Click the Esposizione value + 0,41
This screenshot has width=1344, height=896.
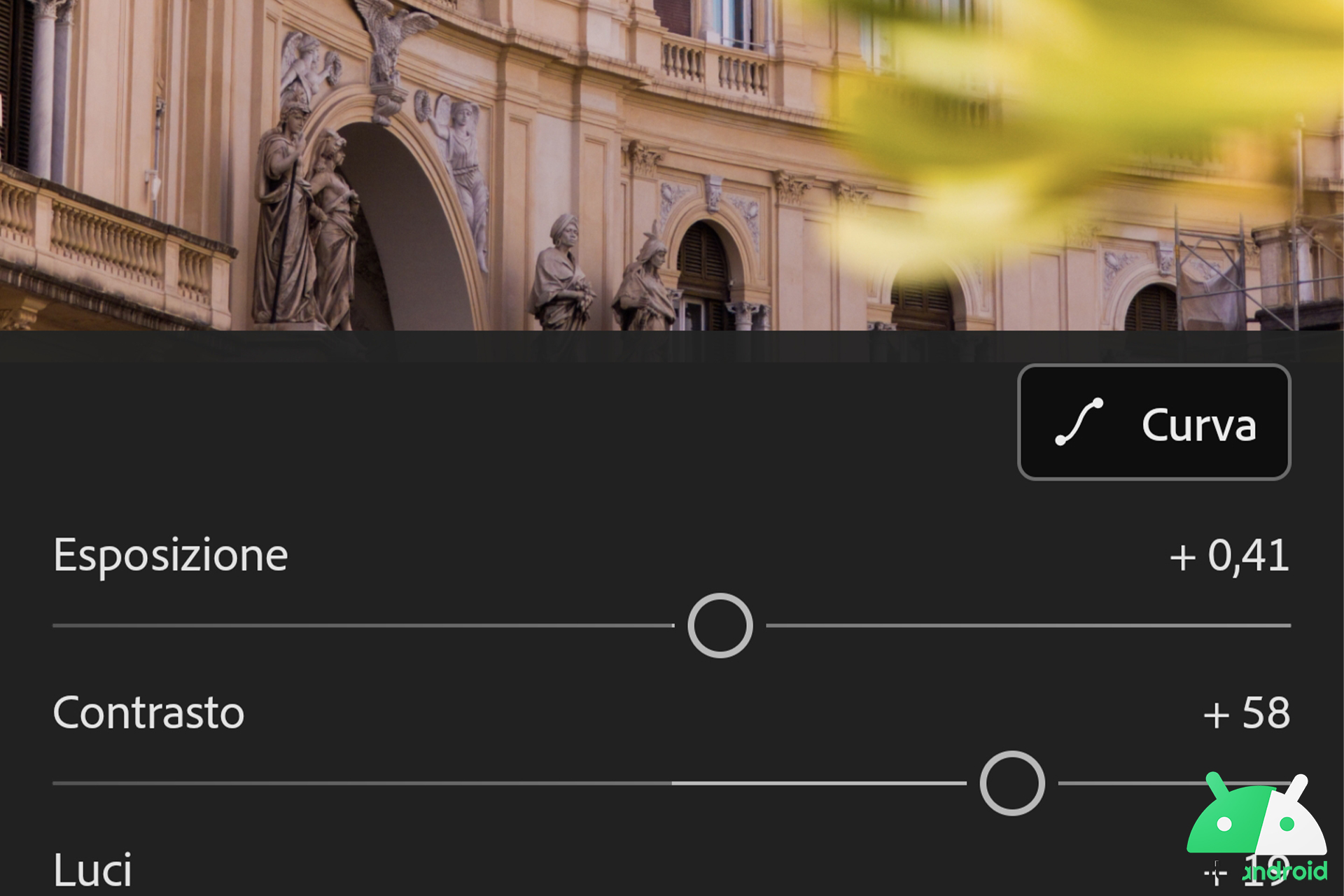[x=1229, y=556]
